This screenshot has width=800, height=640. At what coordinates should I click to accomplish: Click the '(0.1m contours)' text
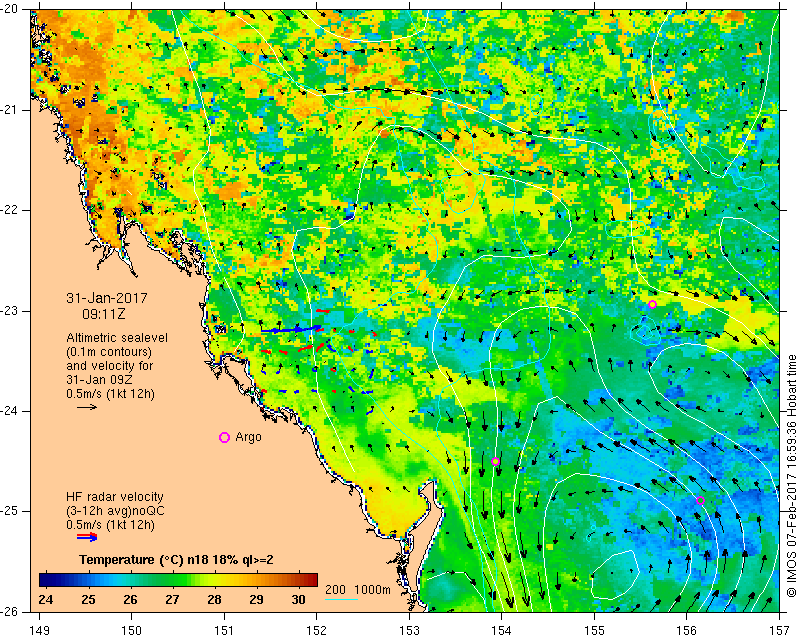(x=109, y=352)
